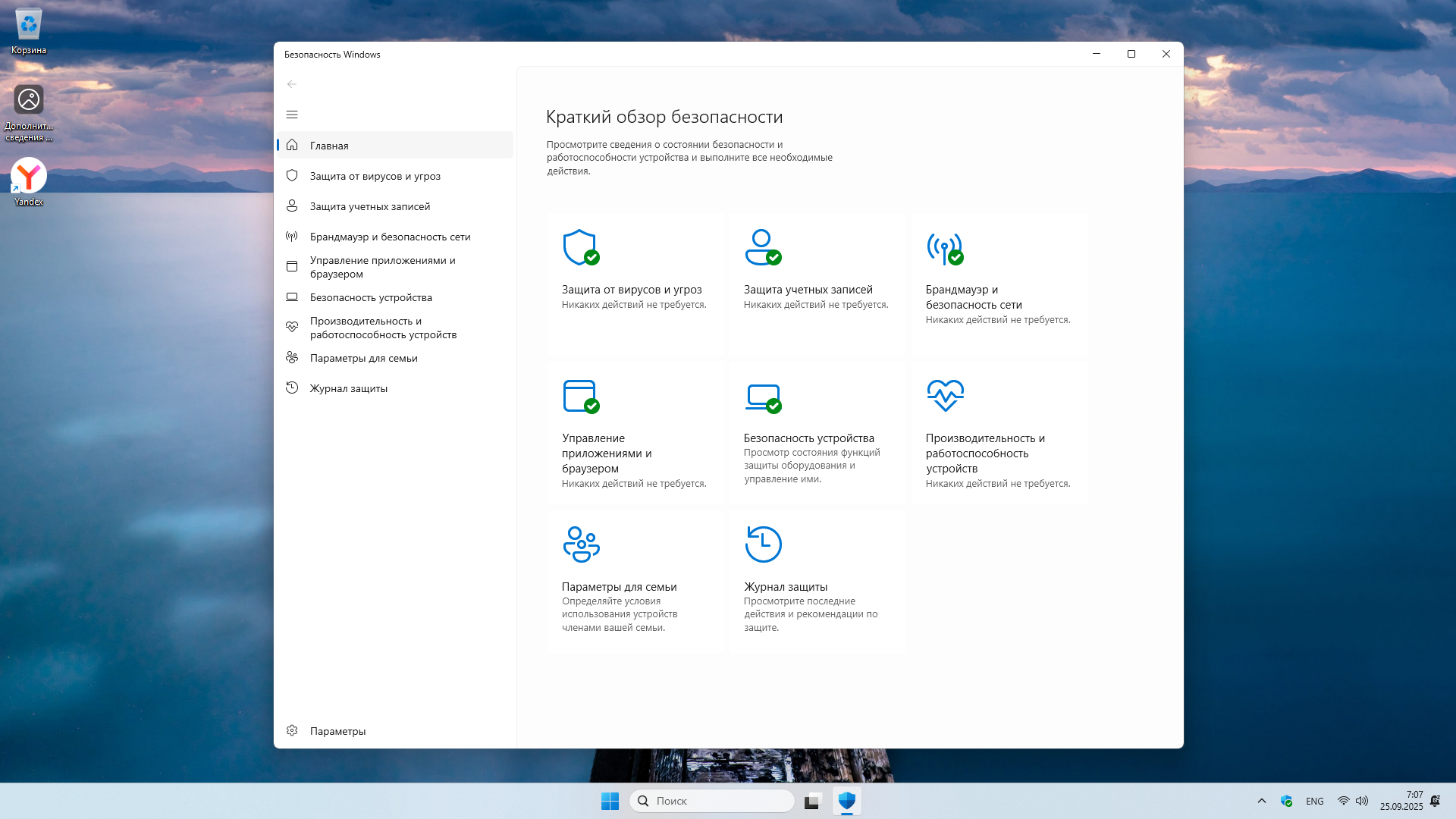
Task: Open the Windows Start button
Action: [610, 801]
